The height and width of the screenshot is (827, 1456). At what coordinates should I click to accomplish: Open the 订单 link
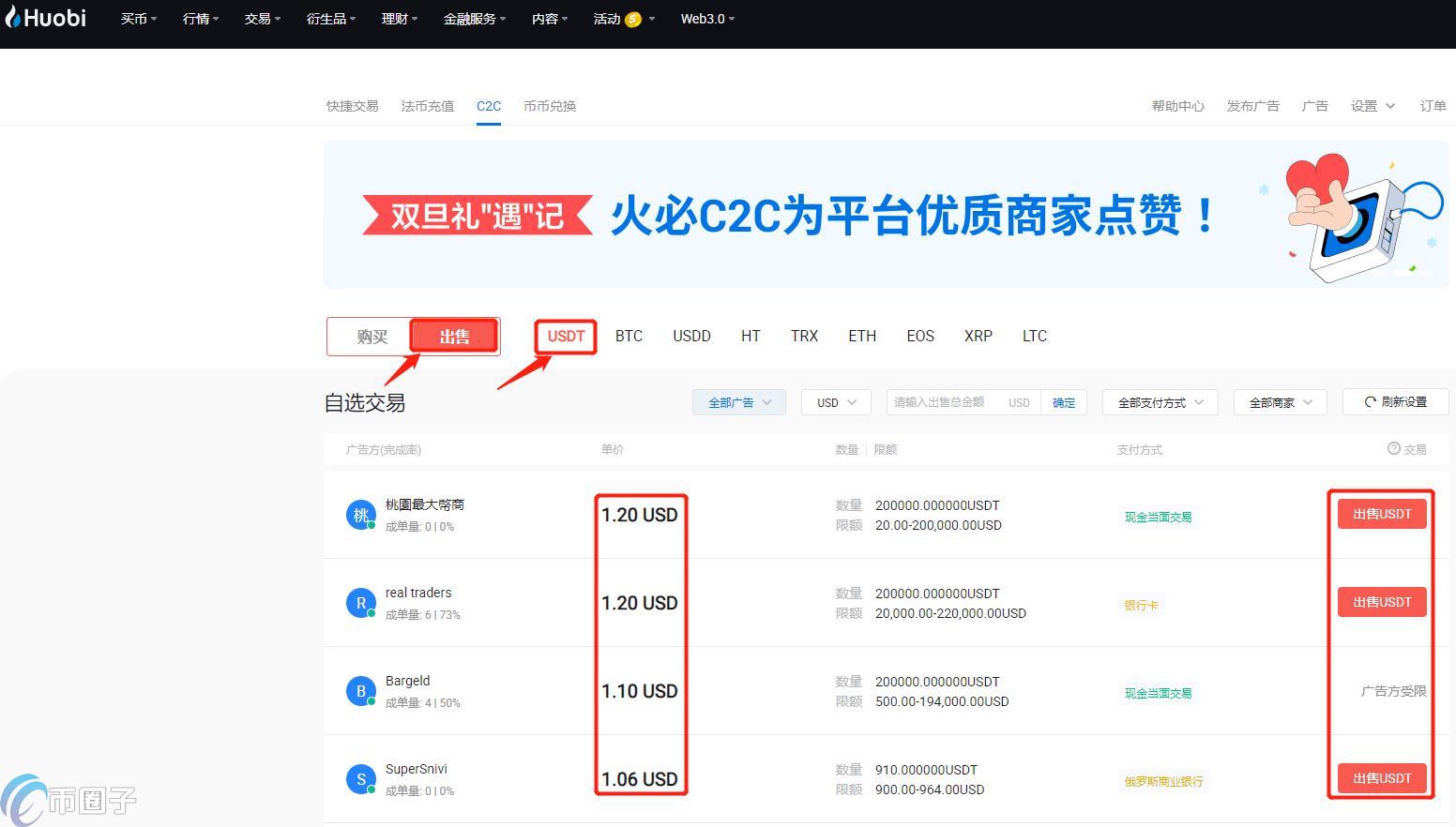pos(1433,106)
